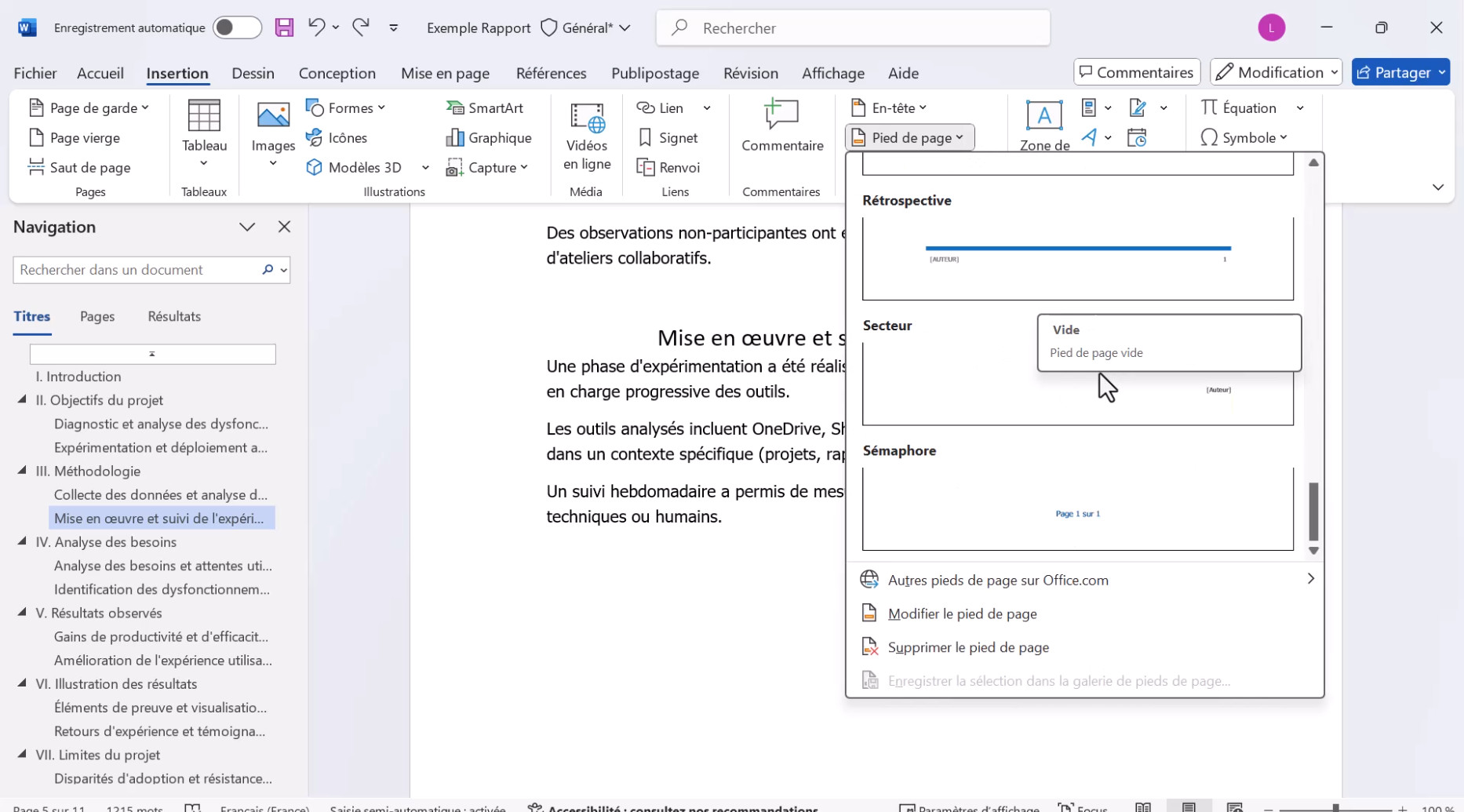
Task: Choose Supprimer le pied de page
Action: pyautogui.click(x=1084, y=647)
